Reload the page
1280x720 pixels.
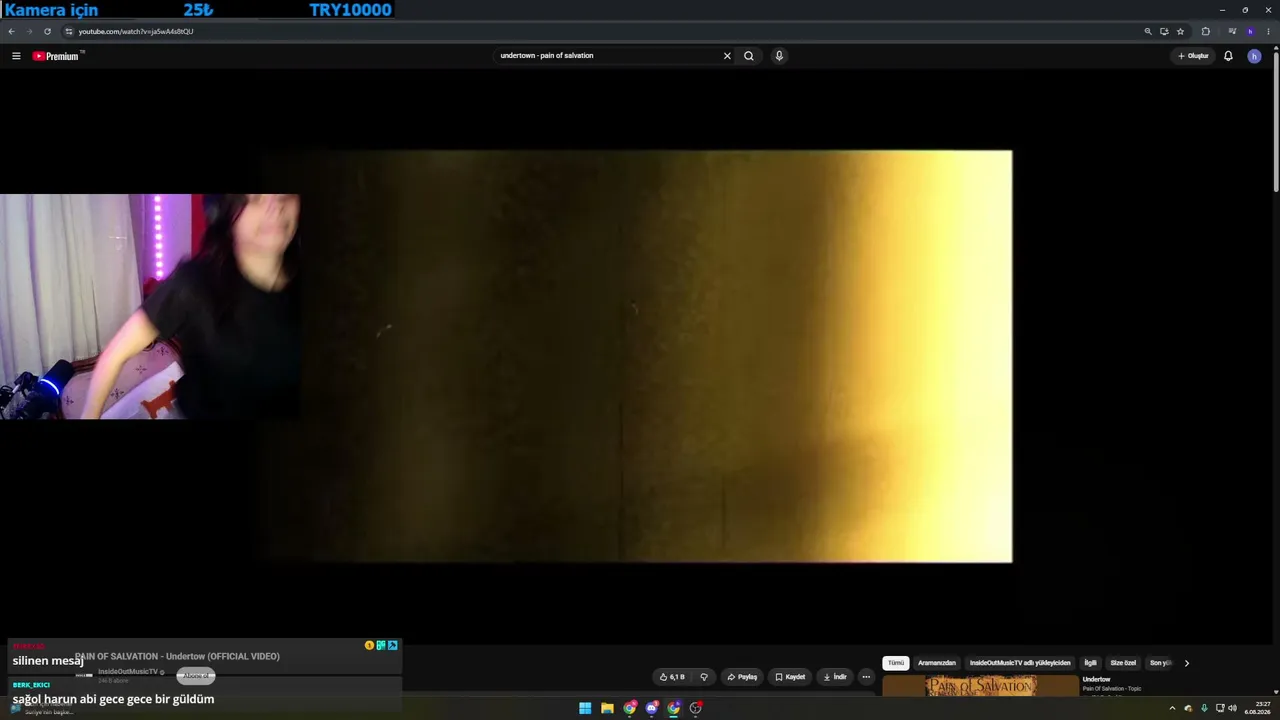pyautogui.click(x=47, y=31)
